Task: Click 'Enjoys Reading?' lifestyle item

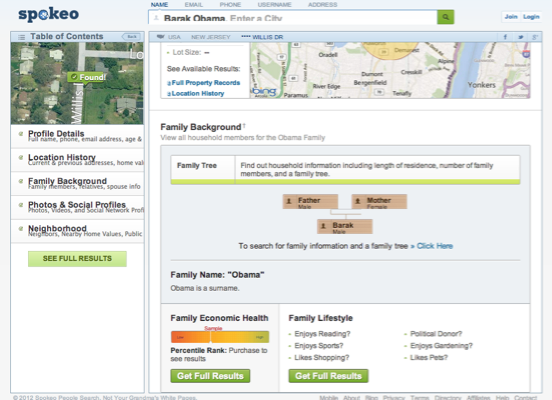Action: click(322, 334)
